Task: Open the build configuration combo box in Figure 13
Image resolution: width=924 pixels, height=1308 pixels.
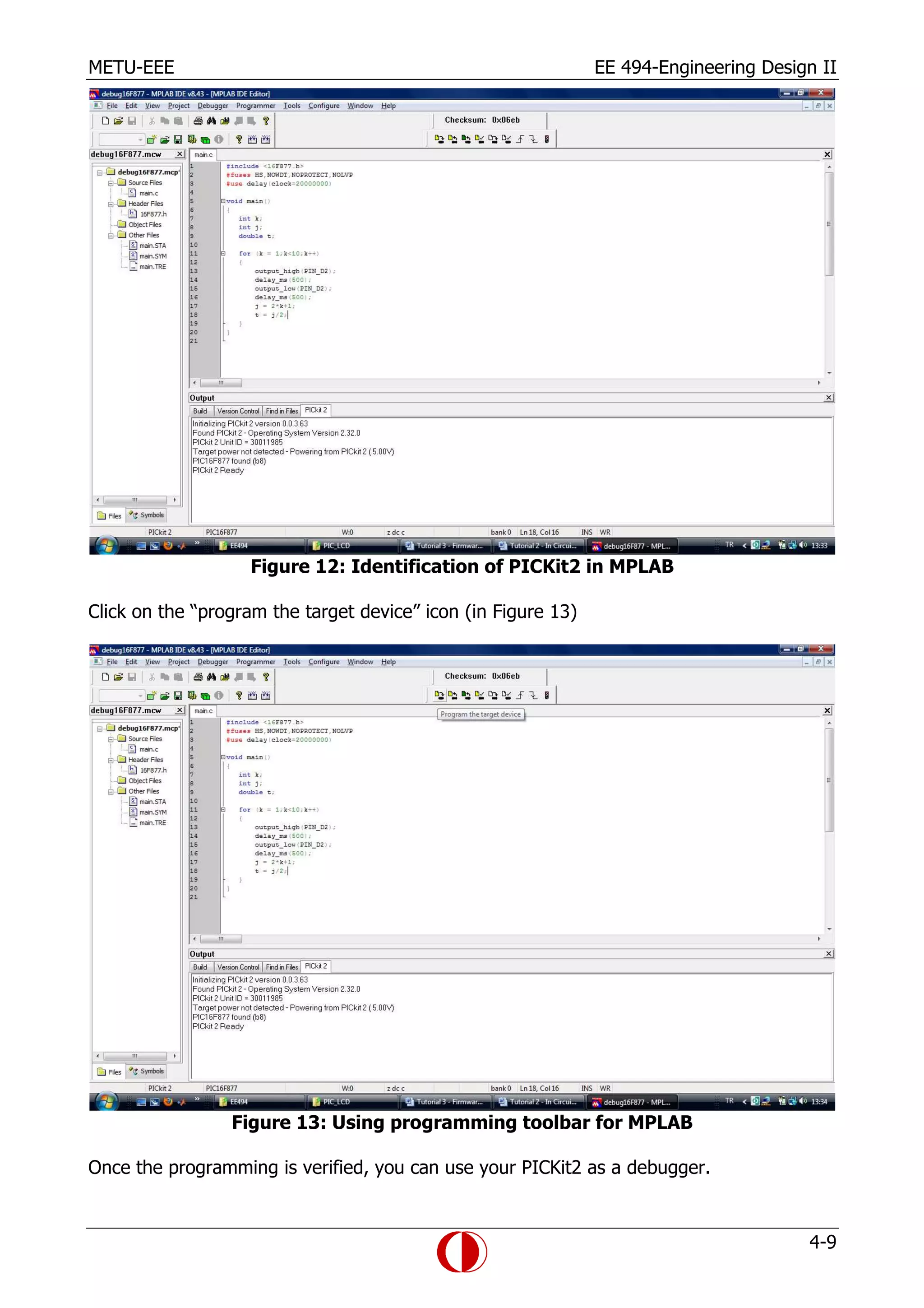Action: tap(121, 695)
